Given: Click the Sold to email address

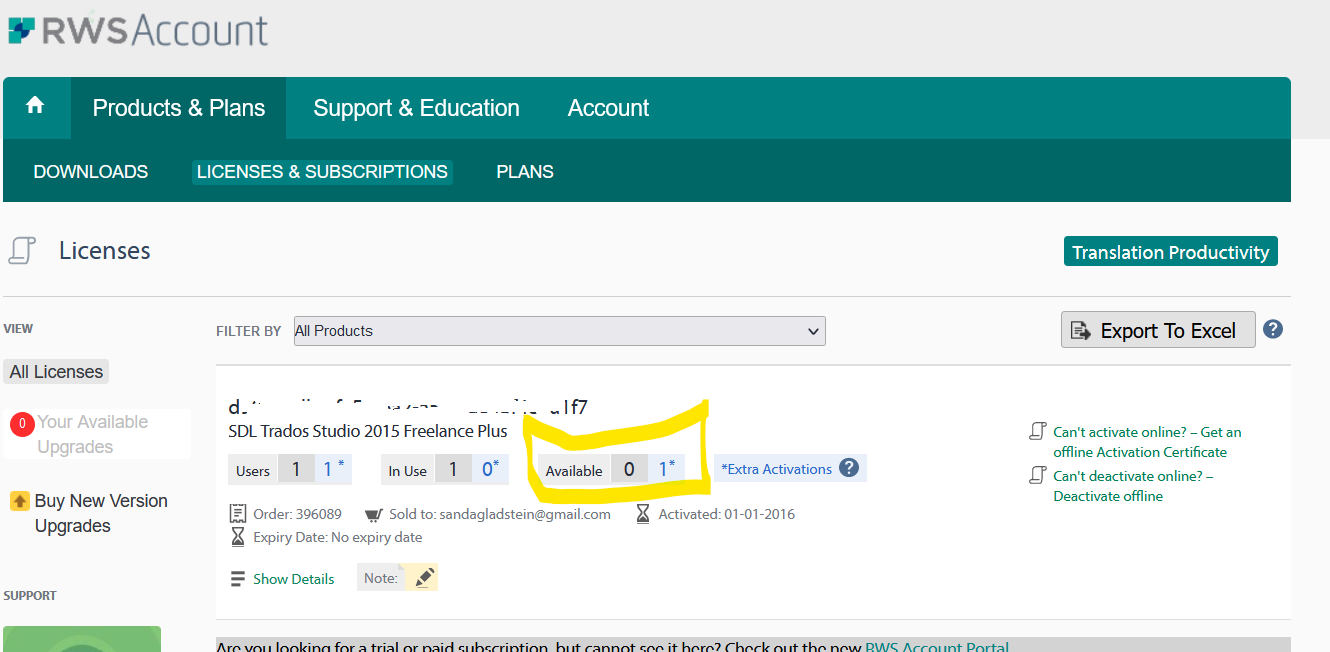Looking at the screenshot, I should point(525,514).
